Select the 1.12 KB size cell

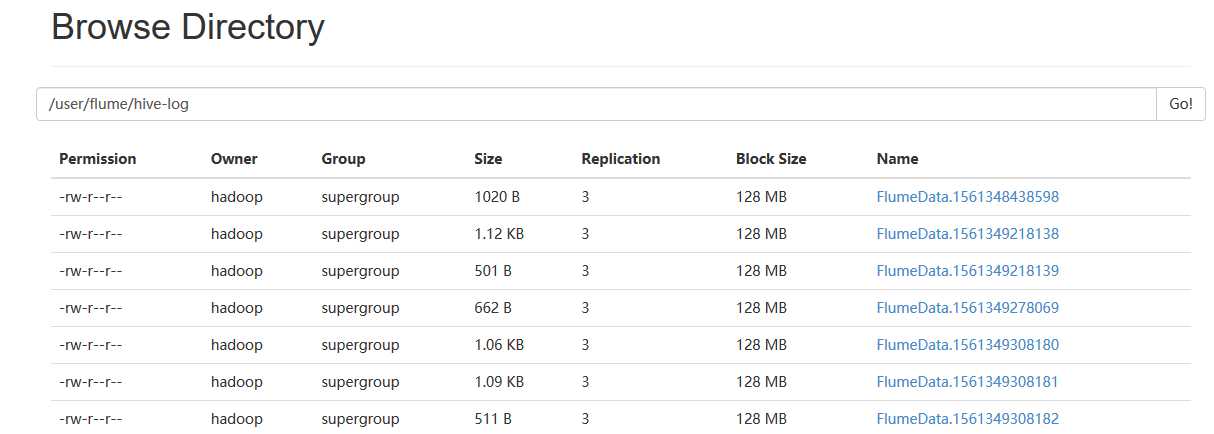click(x=499, y=234)
